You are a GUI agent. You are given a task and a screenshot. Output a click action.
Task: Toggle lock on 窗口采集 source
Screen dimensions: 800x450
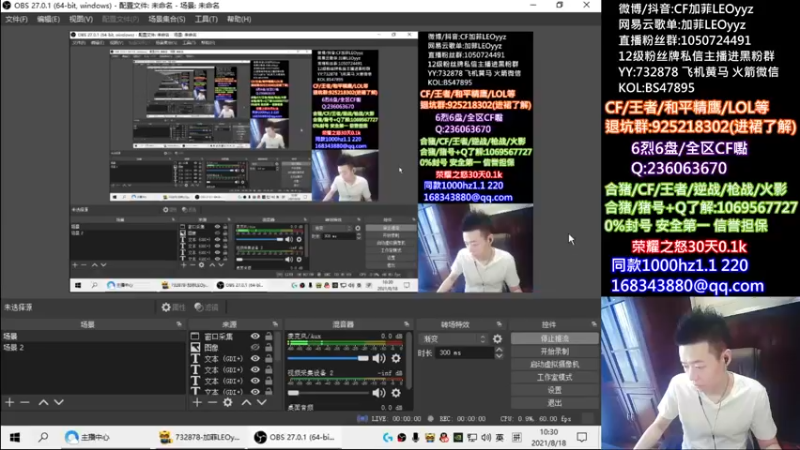point(269,336)
